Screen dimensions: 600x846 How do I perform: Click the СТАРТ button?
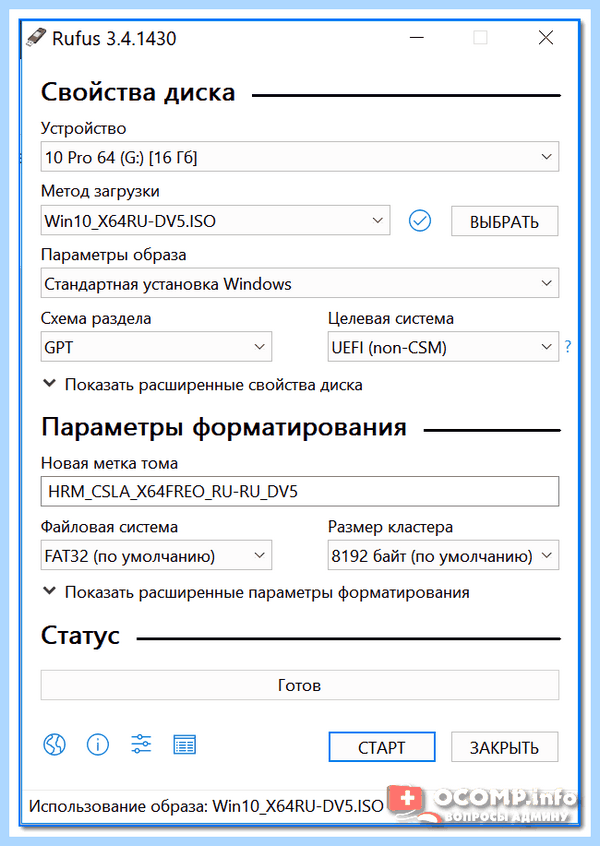[x=382, y=747]
